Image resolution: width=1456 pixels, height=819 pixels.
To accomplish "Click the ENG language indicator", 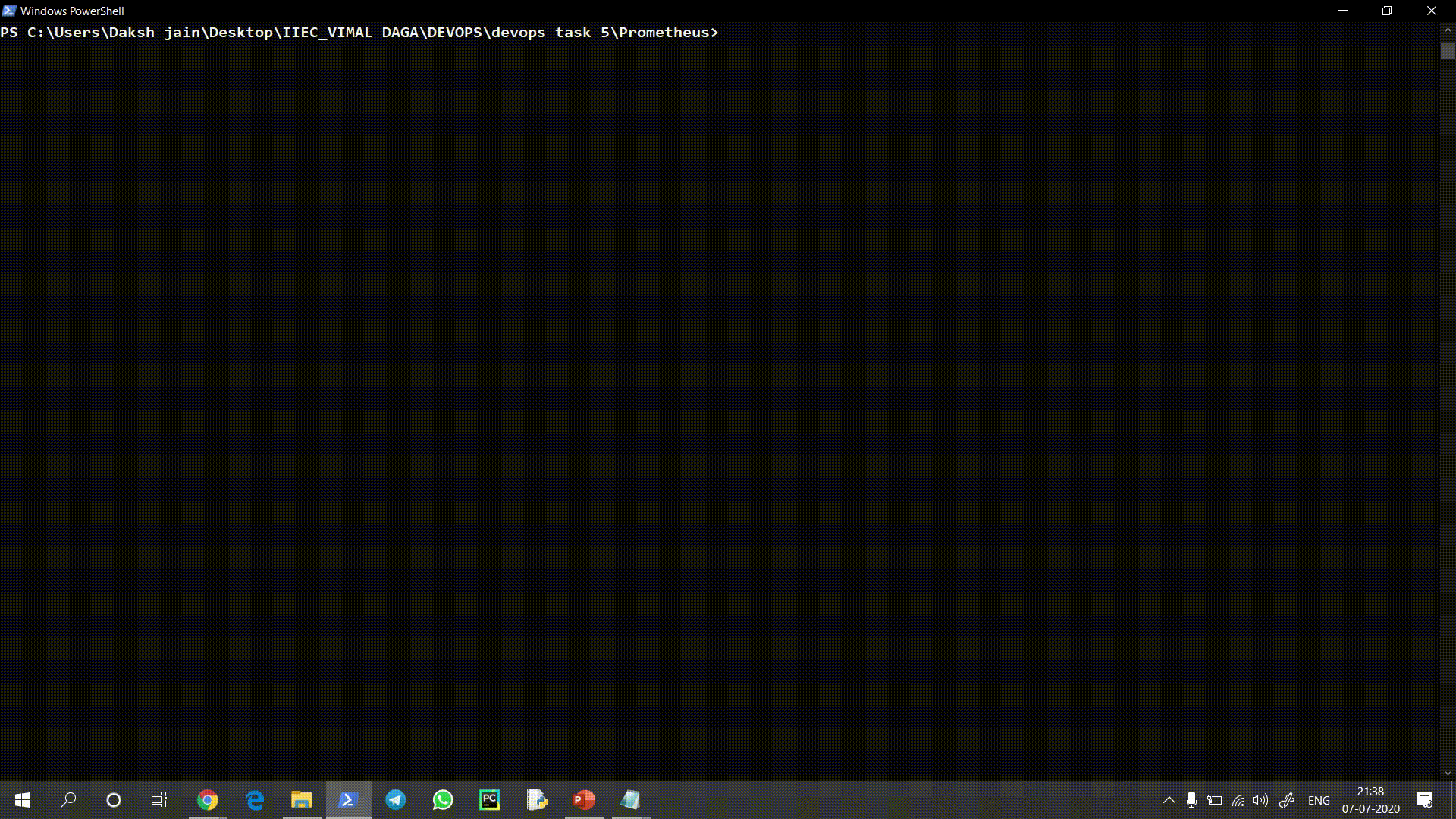I will (1319, 800).
